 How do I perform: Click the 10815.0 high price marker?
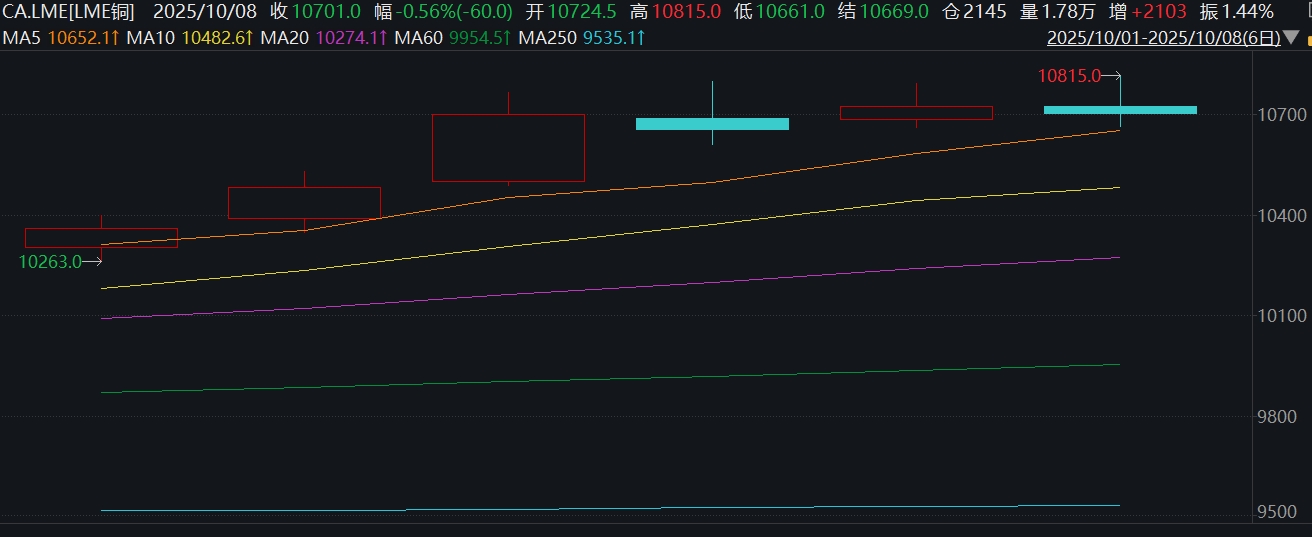tap(1069, 76)
